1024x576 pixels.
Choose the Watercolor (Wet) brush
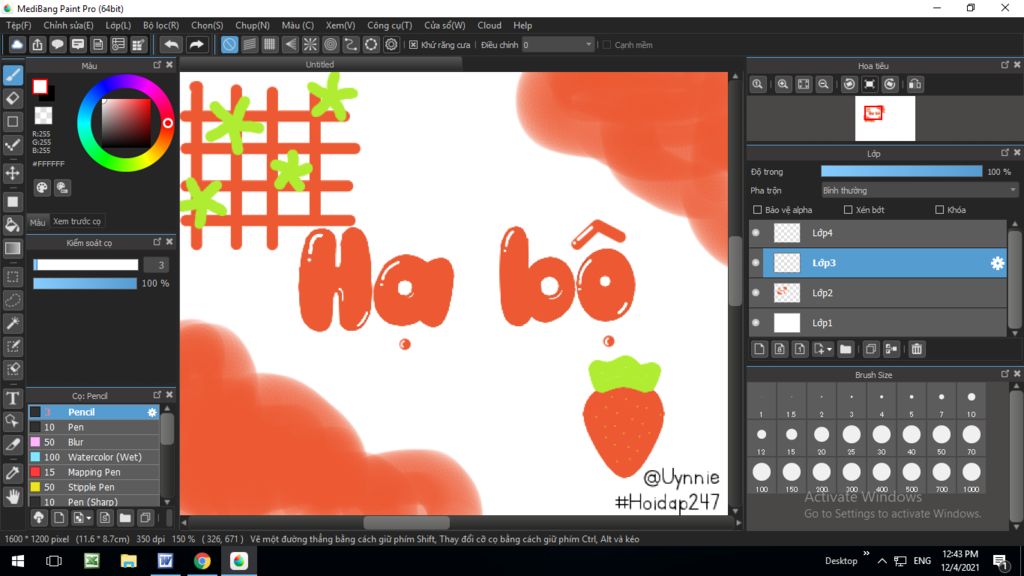tap(94, 457)
